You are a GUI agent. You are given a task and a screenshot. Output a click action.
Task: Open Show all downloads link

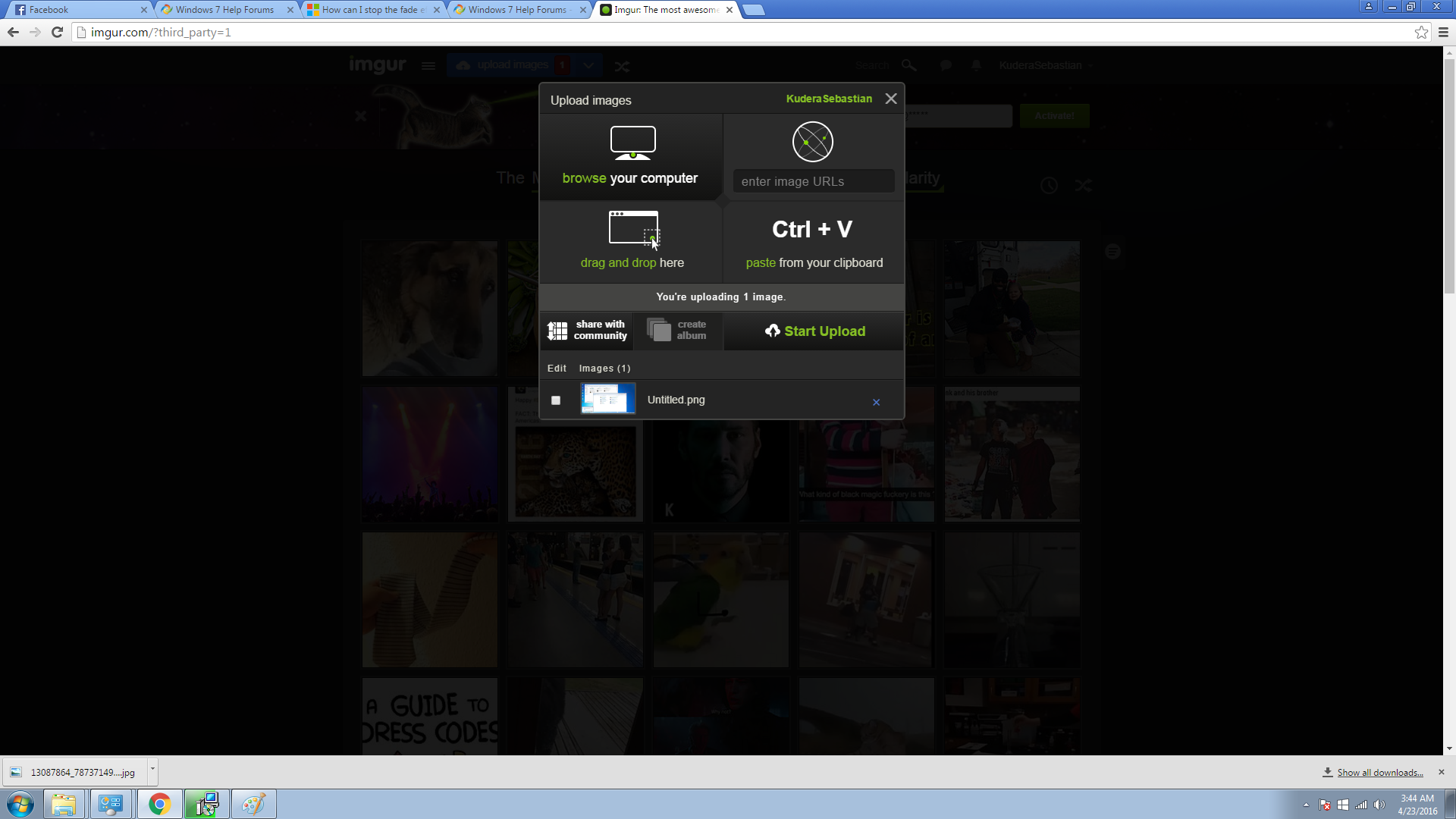pyautogui.click(x=1379, y=772)
